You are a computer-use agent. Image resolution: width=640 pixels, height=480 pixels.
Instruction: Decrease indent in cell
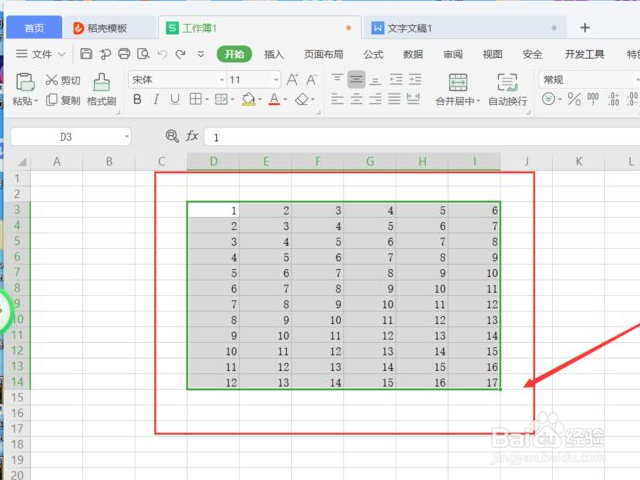tap(396, 79)
